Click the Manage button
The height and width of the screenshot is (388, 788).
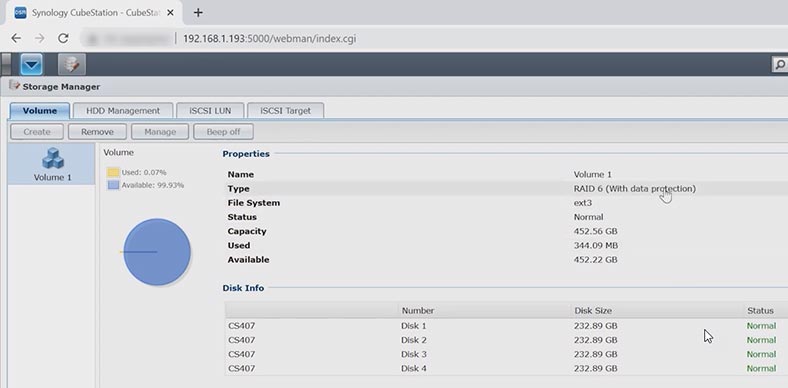[160, 132]
